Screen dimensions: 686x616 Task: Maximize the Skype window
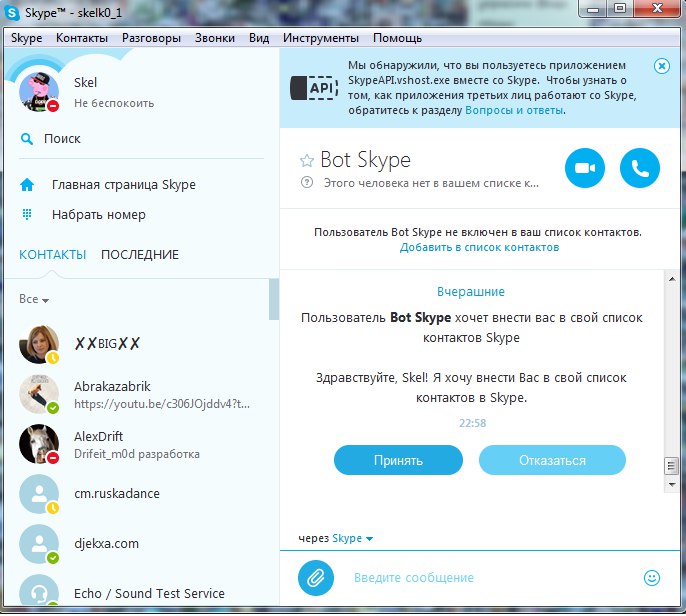coord(620,9)
